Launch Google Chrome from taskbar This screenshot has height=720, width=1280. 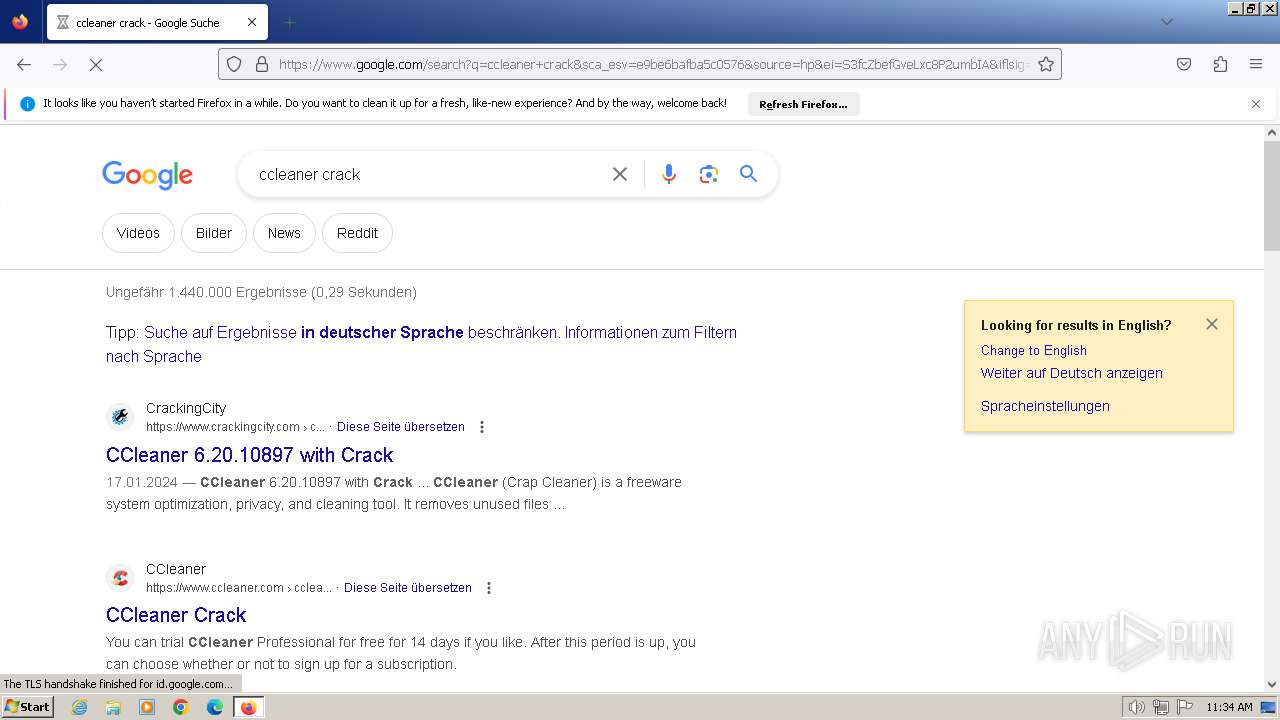click(x=181, y=707)
